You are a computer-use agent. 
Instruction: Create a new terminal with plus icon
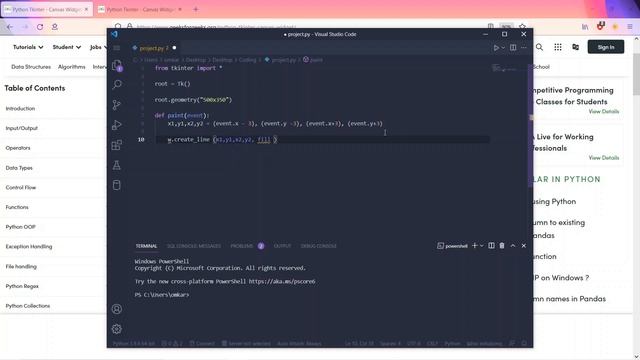click(x=475, y=246)
